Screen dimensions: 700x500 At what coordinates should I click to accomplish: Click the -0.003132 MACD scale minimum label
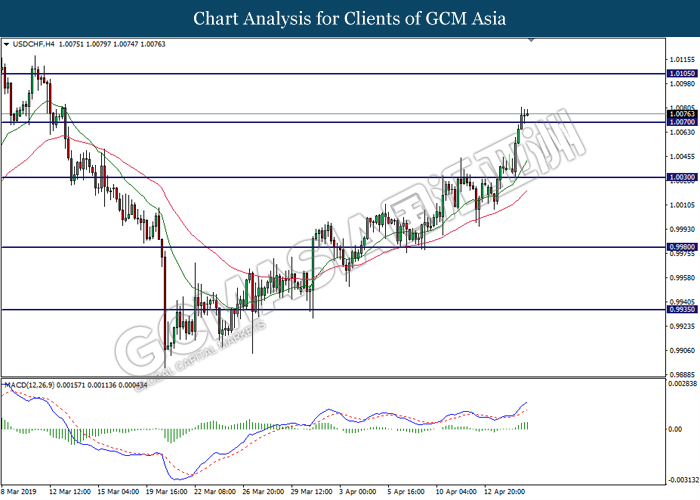[x=682, y=479]
